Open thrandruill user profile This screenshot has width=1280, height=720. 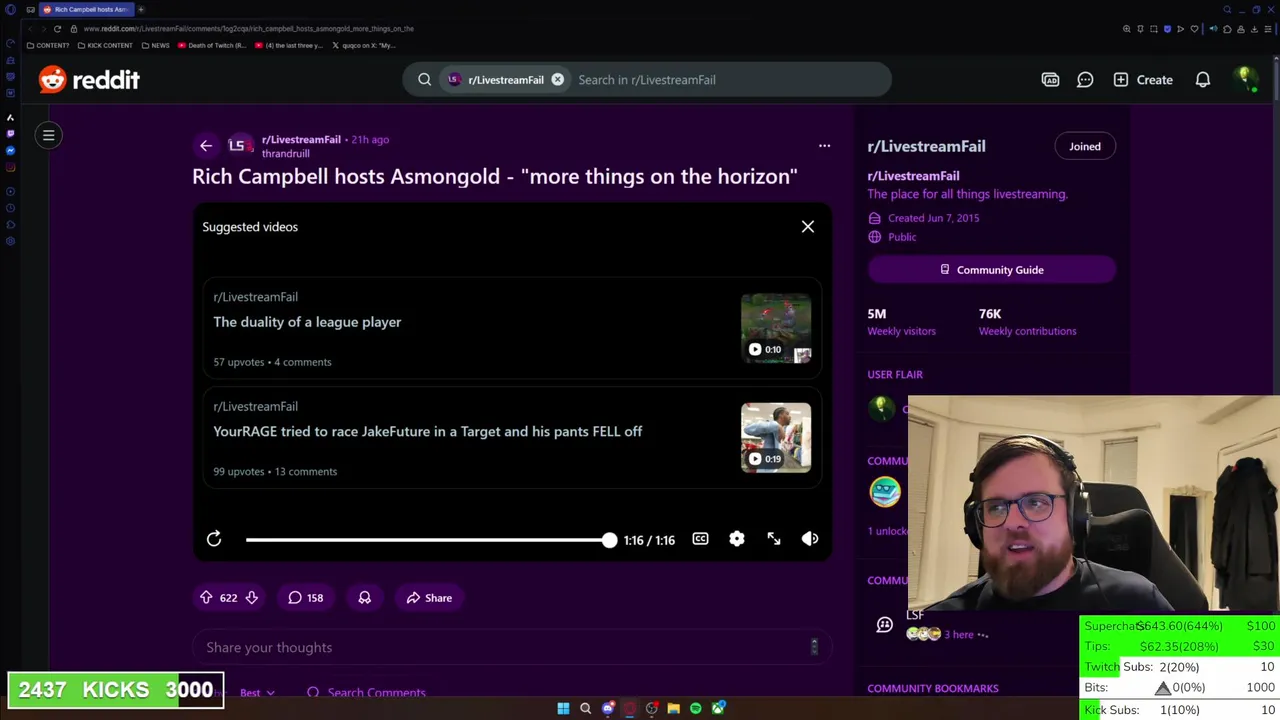pos(285,153)
